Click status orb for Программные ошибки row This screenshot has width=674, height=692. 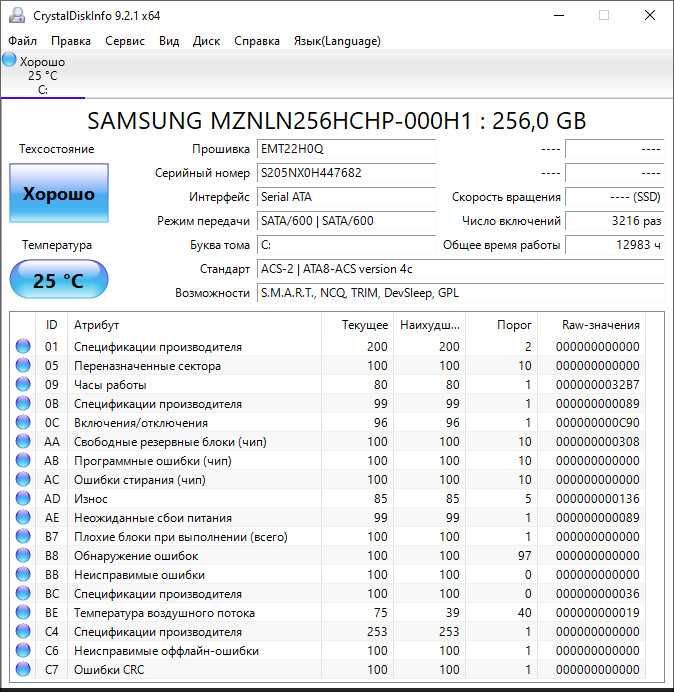(23, 460)
